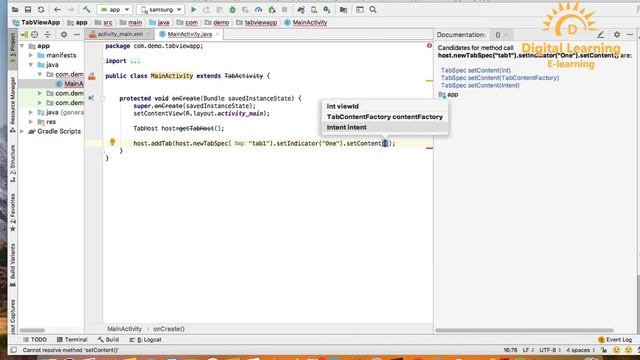Open the Build tool window
Image resolution: width=640 pixels, height=360 pixels.
point(108,340)
